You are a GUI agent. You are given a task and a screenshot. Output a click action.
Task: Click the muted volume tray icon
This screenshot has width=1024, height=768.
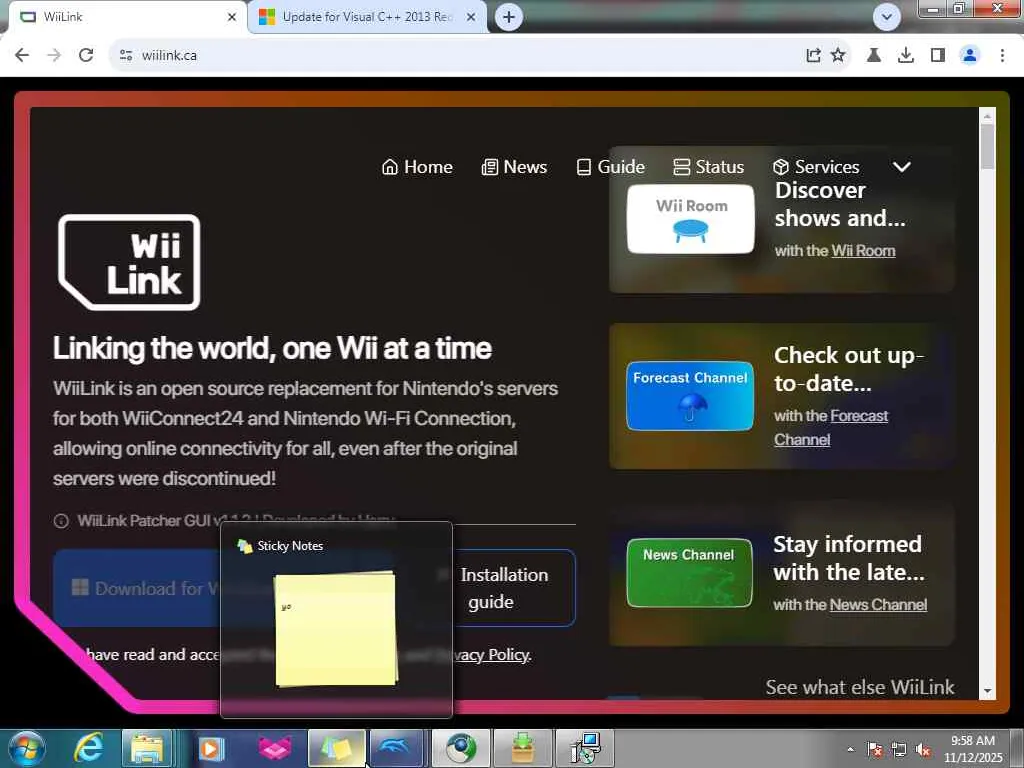pyautogui.click(x=923, y=749)
